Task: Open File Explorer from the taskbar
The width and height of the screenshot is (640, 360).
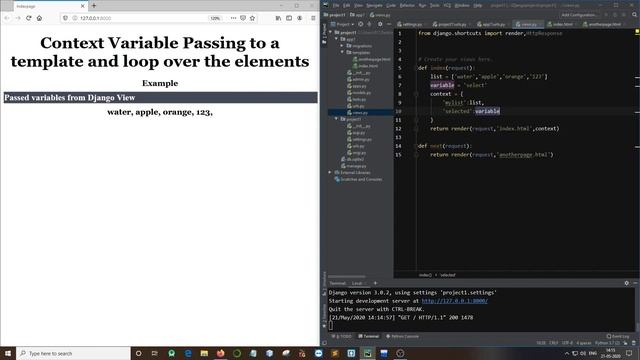Action: [204, 353]
